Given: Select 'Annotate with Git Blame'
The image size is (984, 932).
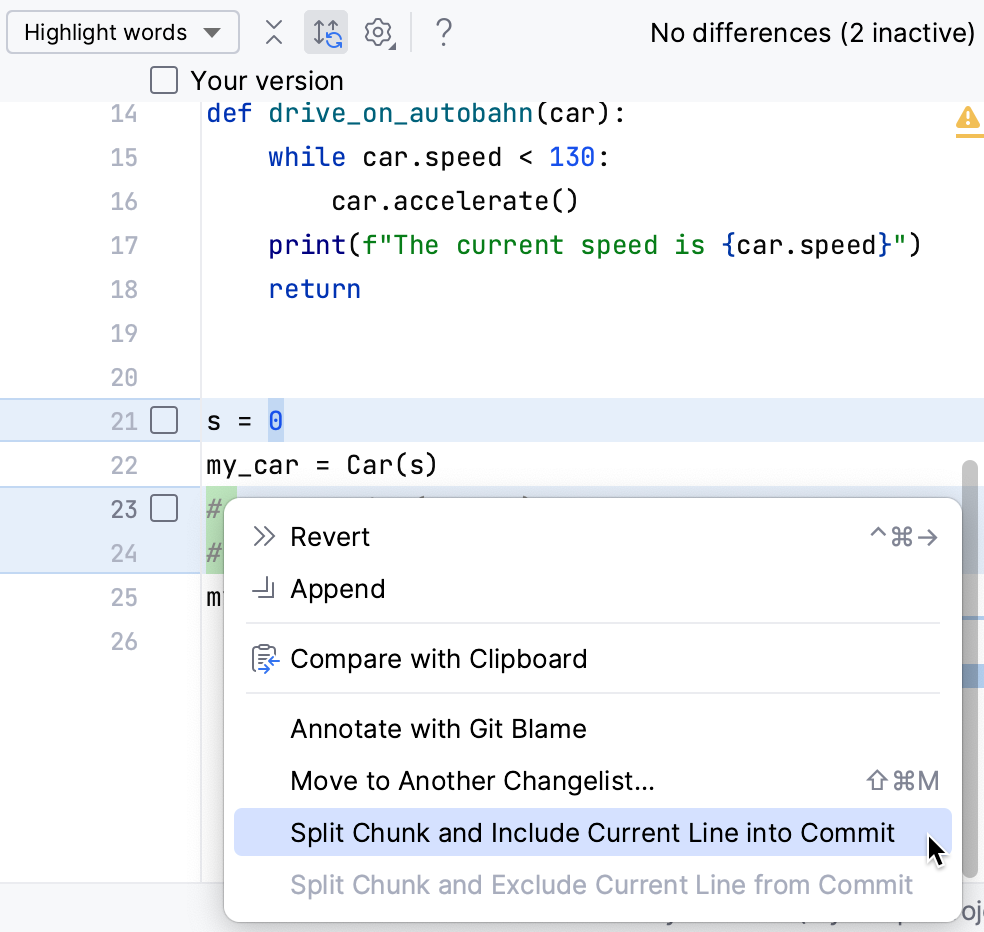Looking at the screenshot, I should click(437, 729).
